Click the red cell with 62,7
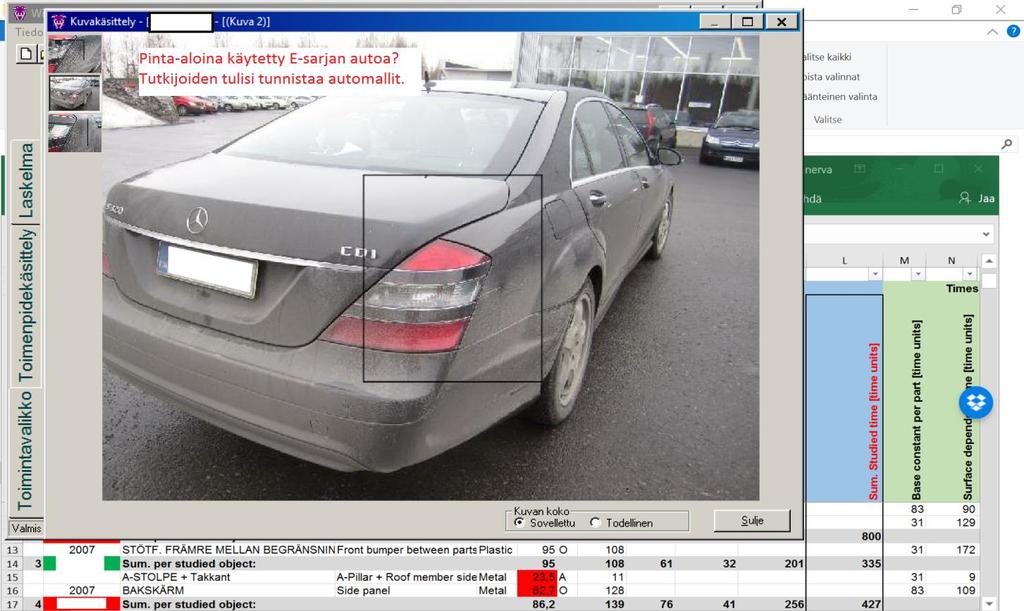Viewport: 1024px width, 611px height. [x=536, y=591]
